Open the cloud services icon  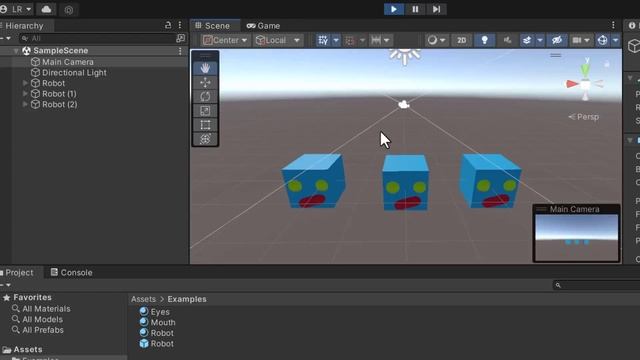[x=46, y=9]
